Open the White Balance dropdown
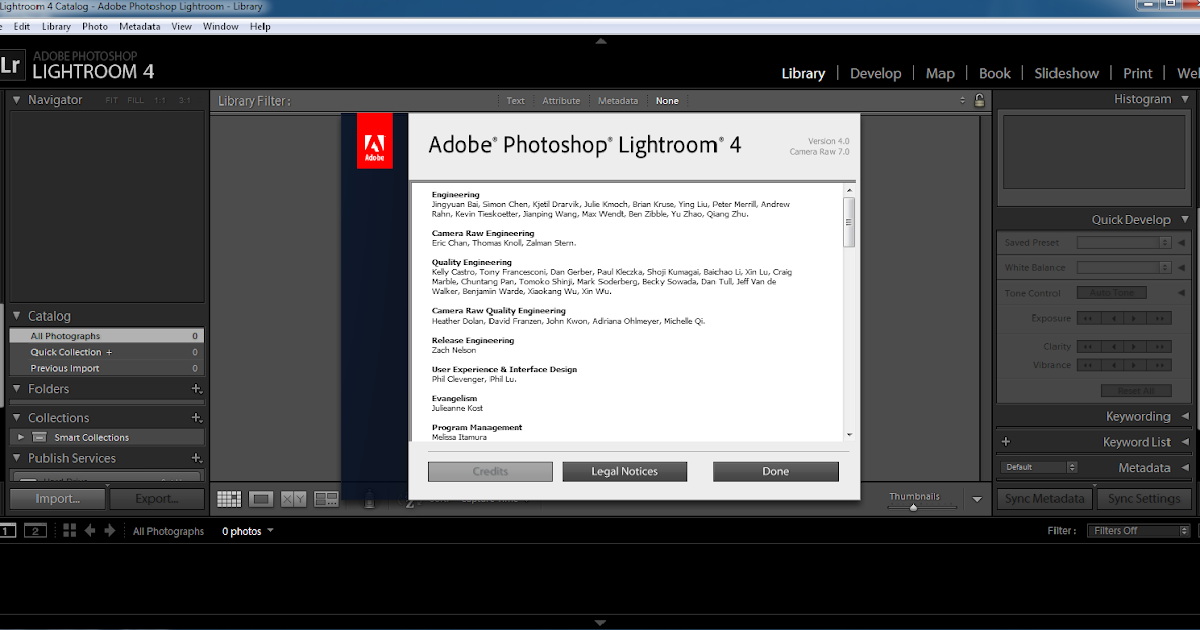Viewport: 1200px width, 630px height. [x=1124, y=267]
